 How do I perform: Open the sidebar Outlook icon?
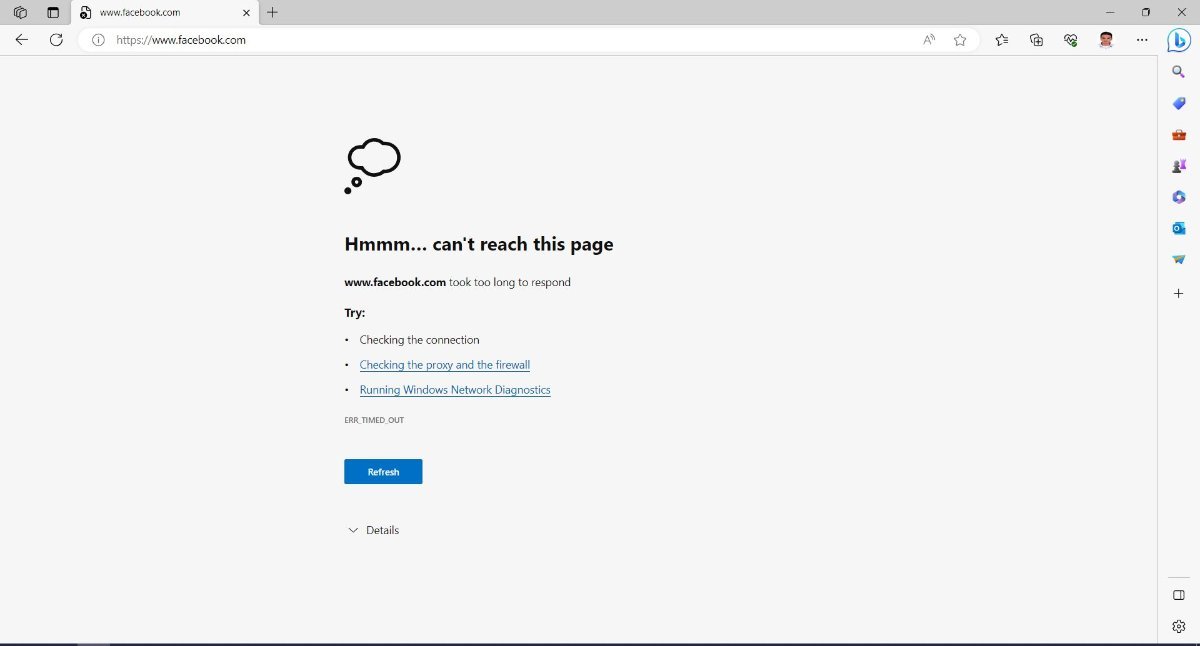click(x=1178, y=228)
